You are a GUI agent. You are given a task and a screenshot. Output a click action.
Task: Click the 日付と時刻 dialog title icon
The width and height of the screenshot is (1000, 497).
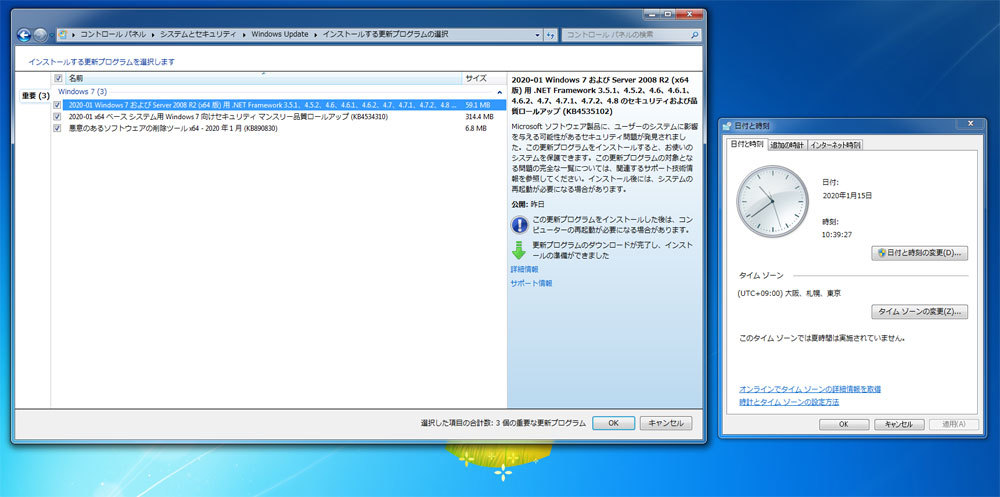(727, 126)
